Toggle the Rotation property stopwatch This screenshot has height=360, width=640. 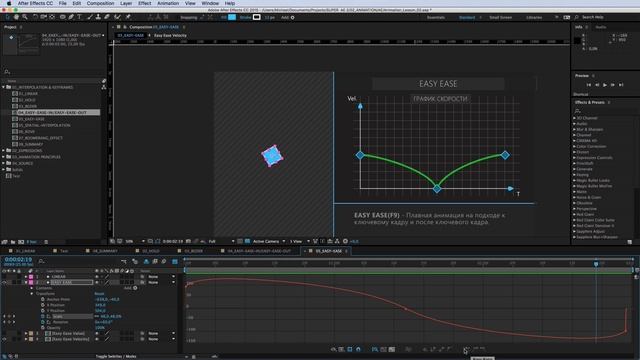tap(43, 322)
